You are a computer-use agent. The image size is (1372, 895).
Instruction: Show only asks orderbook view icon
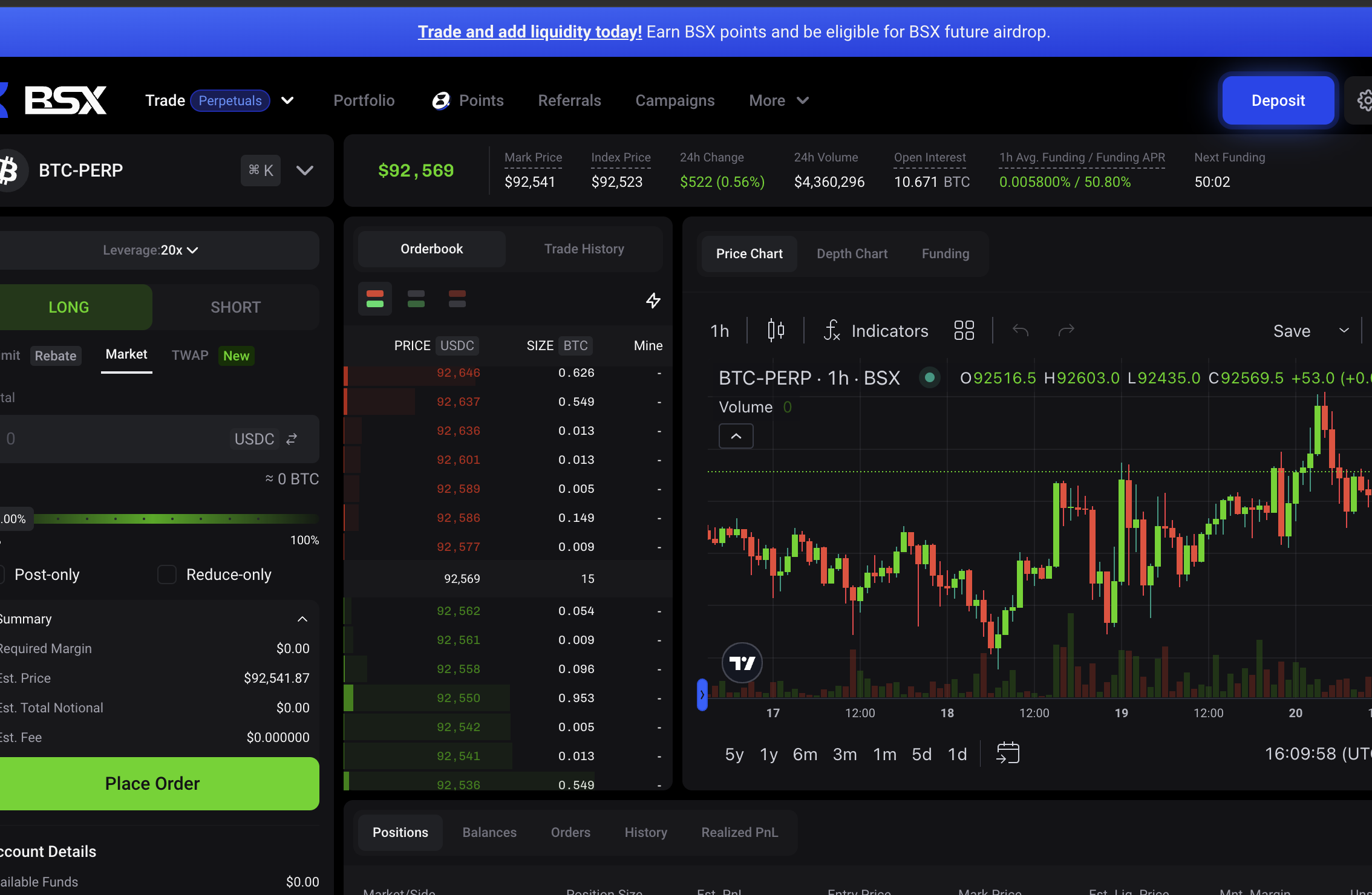pyautogui.click(x=457, y=299)
